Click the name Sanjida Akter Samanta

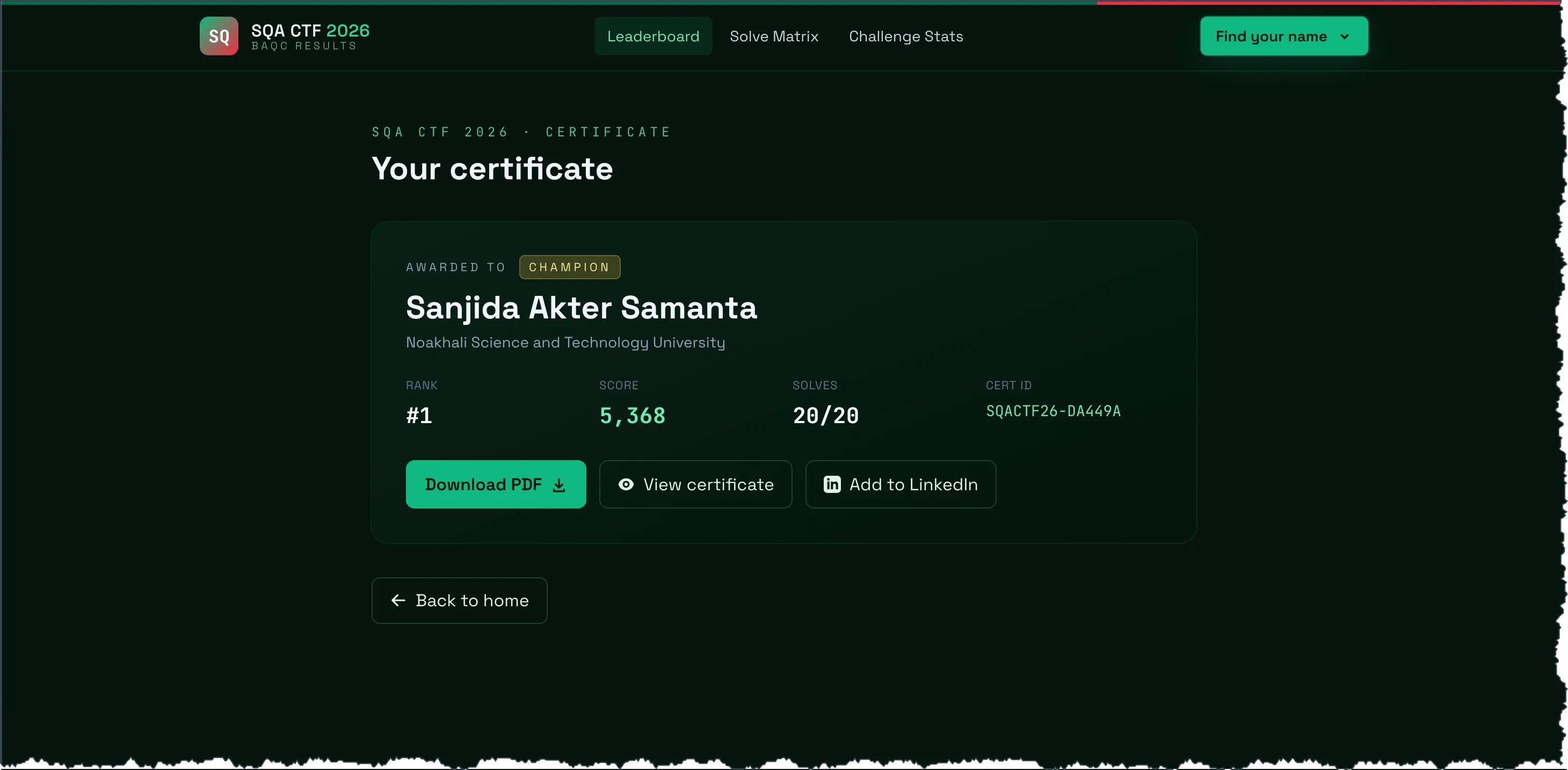[582, 308]
